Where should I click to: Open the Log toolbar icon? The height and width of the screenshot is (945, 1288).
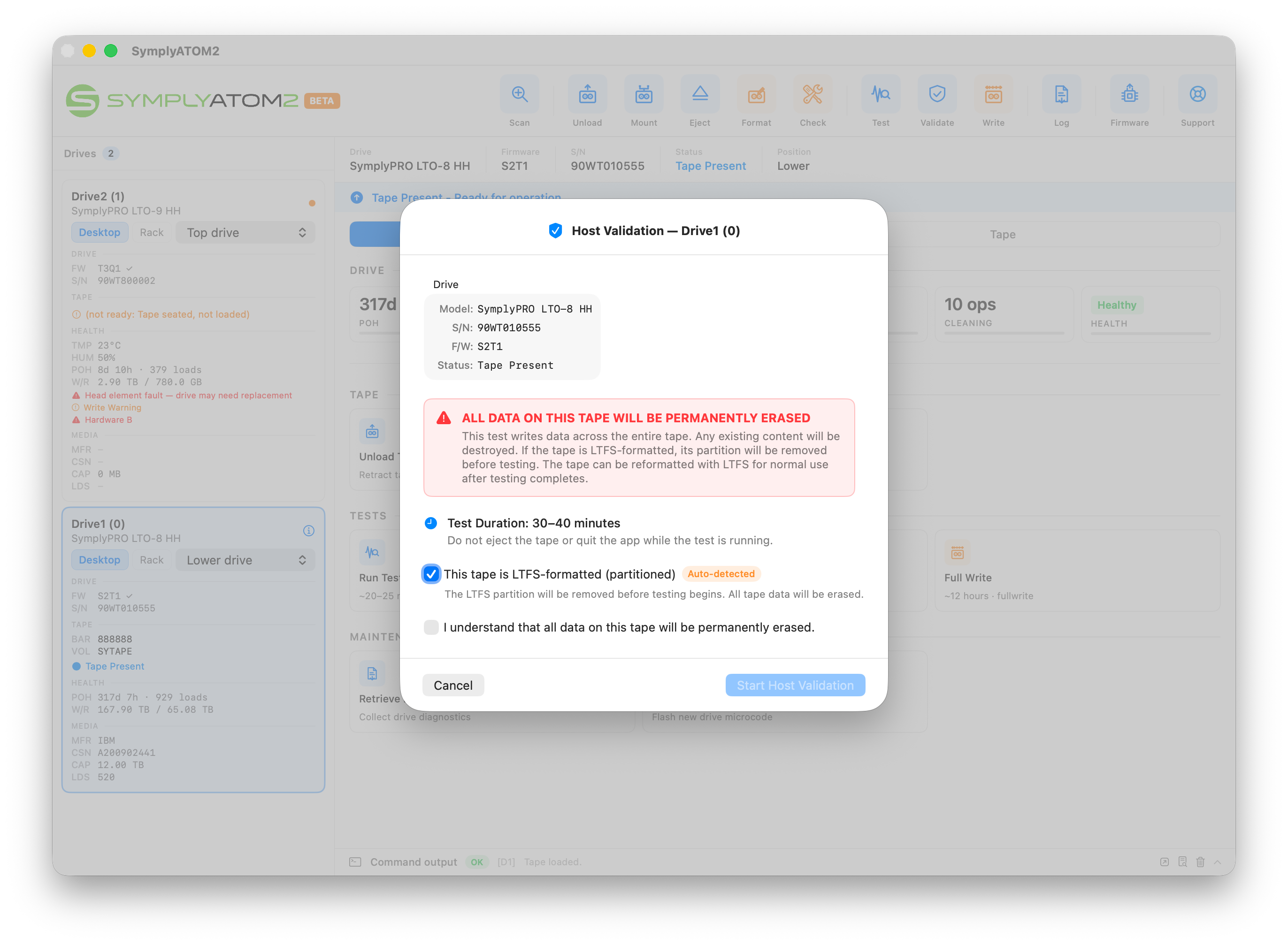coord(1061,94)
